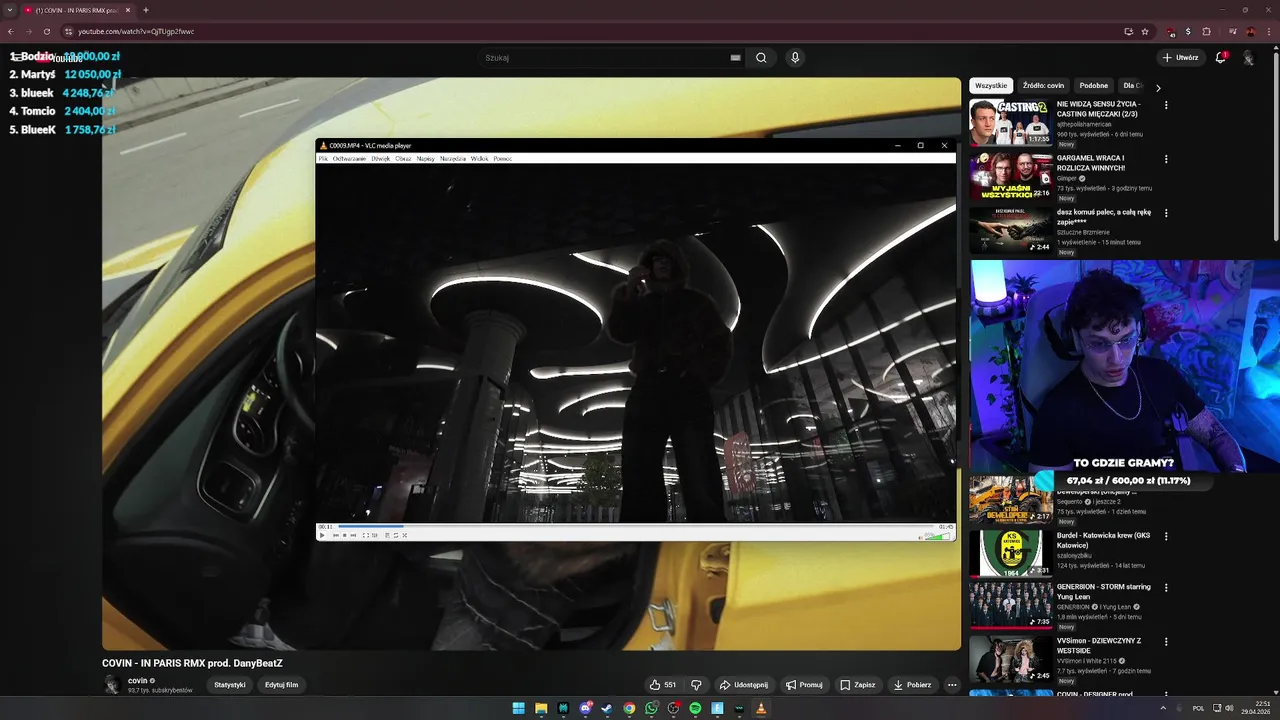Open options for Burdel - Katowicka krew video
Image resolution: width=1280 pixels, height=720 pixels.
click(1166, 536)
